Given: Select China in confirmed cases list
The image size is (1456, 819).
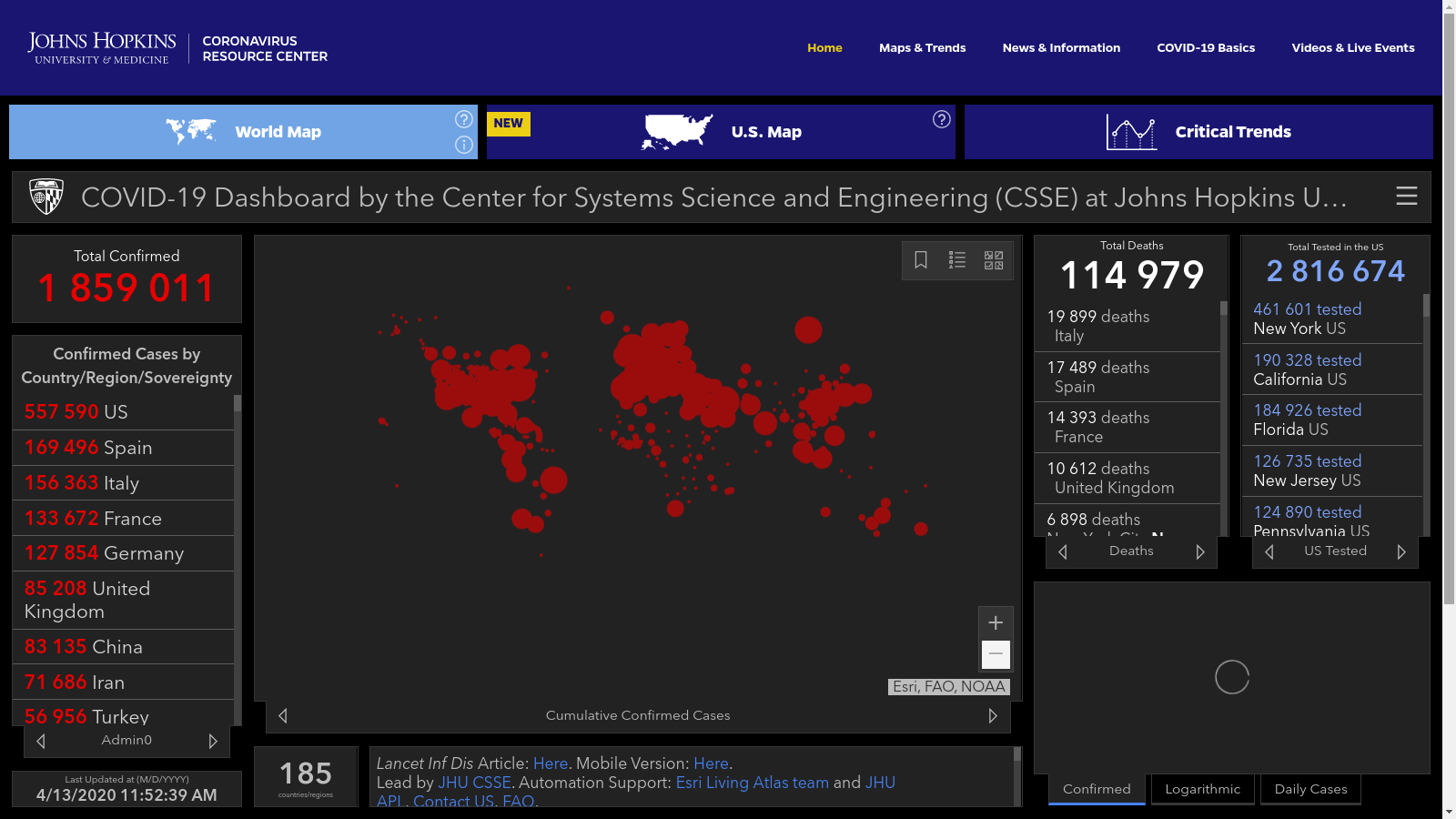Looking at the screenshot, I should coord(123,647).
